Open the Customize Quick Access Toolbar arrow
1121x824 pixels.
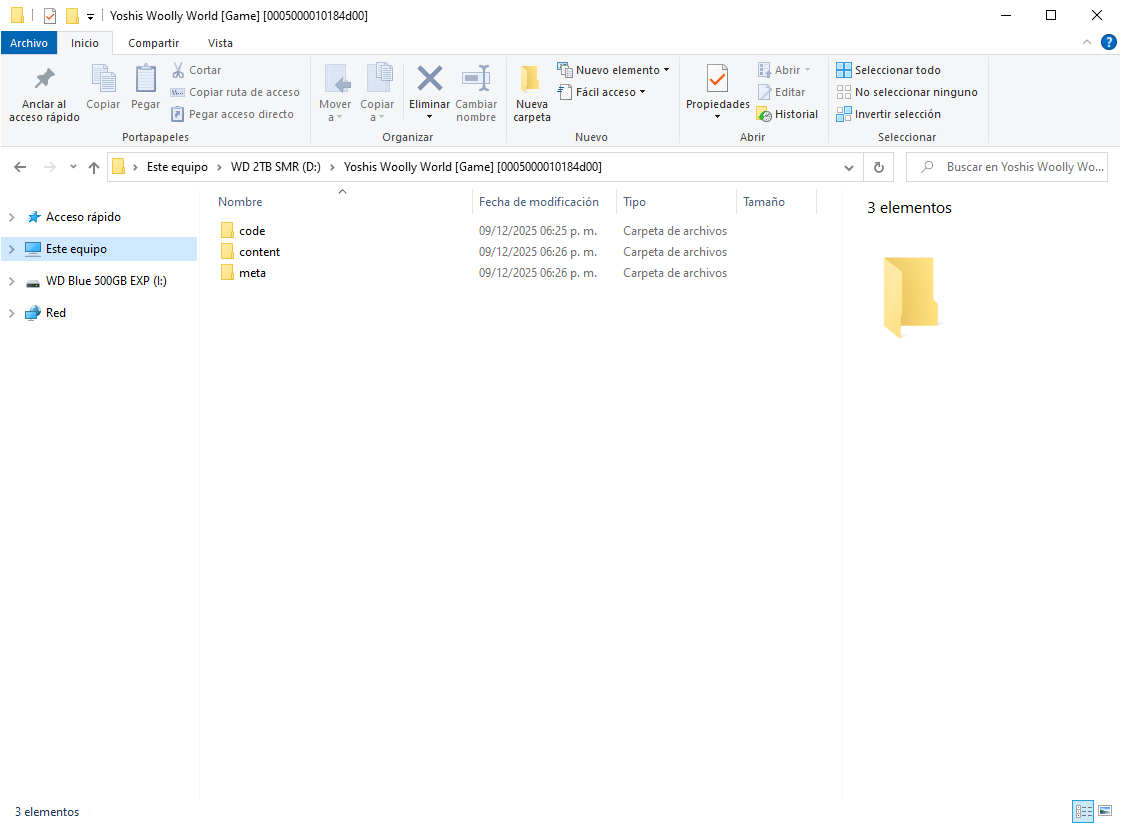click(90, 16)
